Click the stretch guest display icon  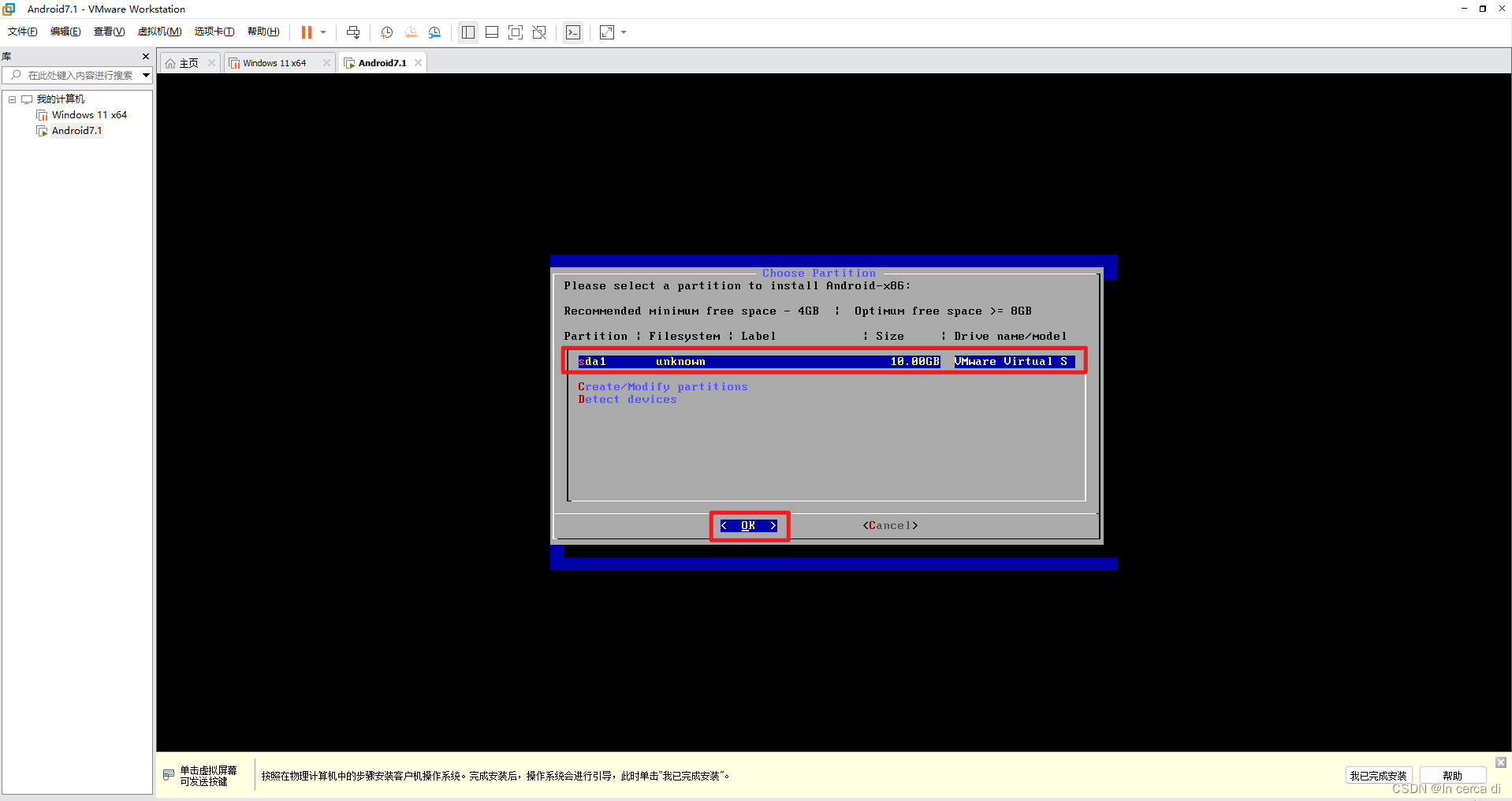click(x=607, y=32)
